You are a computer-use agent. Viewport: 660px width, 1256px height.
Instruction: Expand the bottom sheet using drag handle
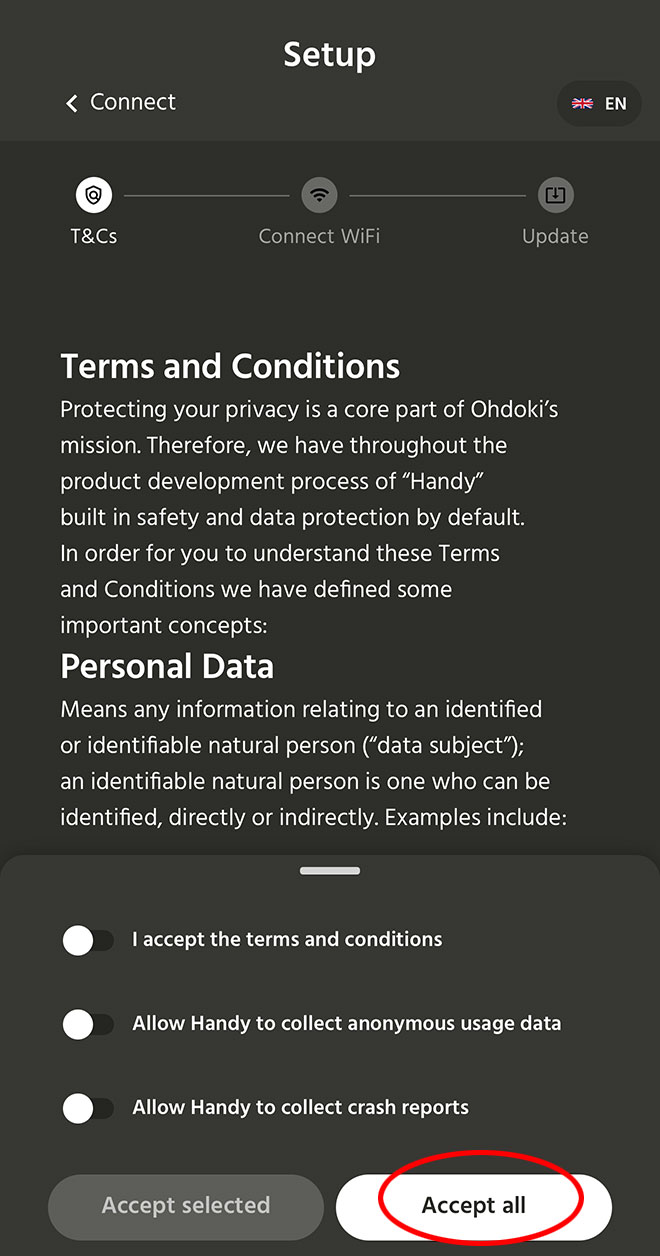click(329, 871)
